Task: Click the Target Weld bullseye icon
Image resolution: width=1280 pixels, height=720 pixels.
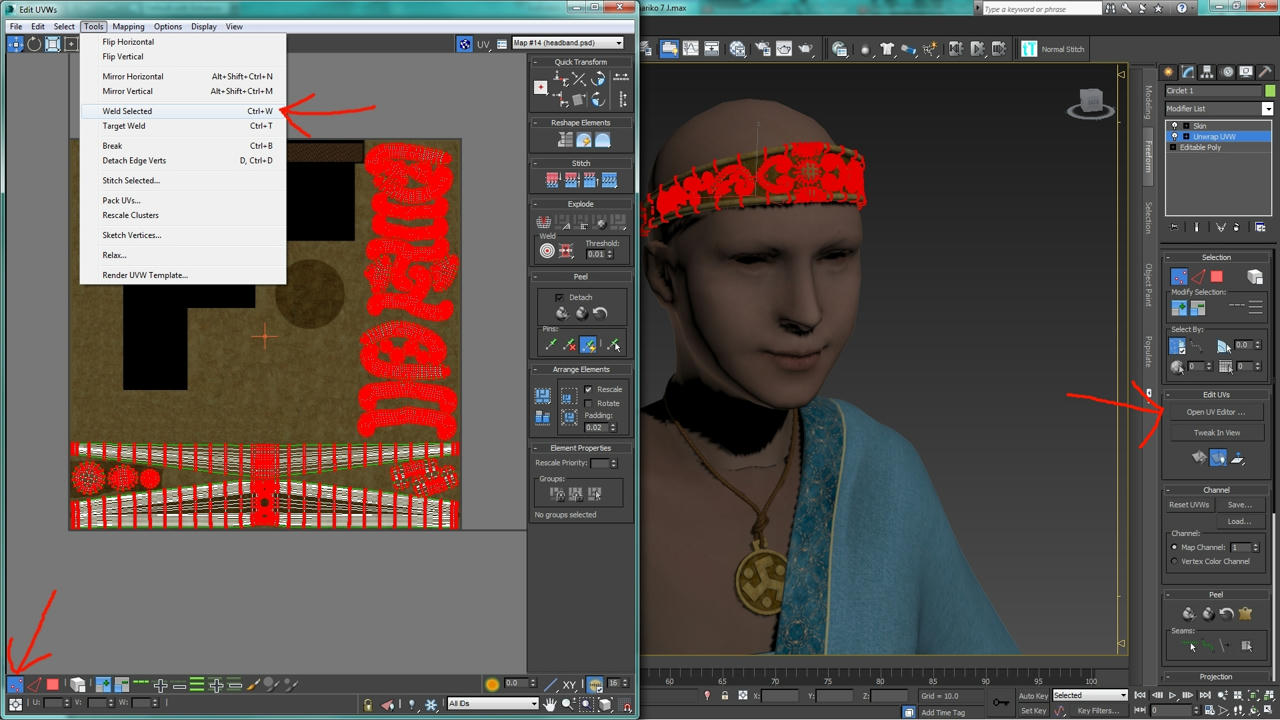Action: click(547, 251)
